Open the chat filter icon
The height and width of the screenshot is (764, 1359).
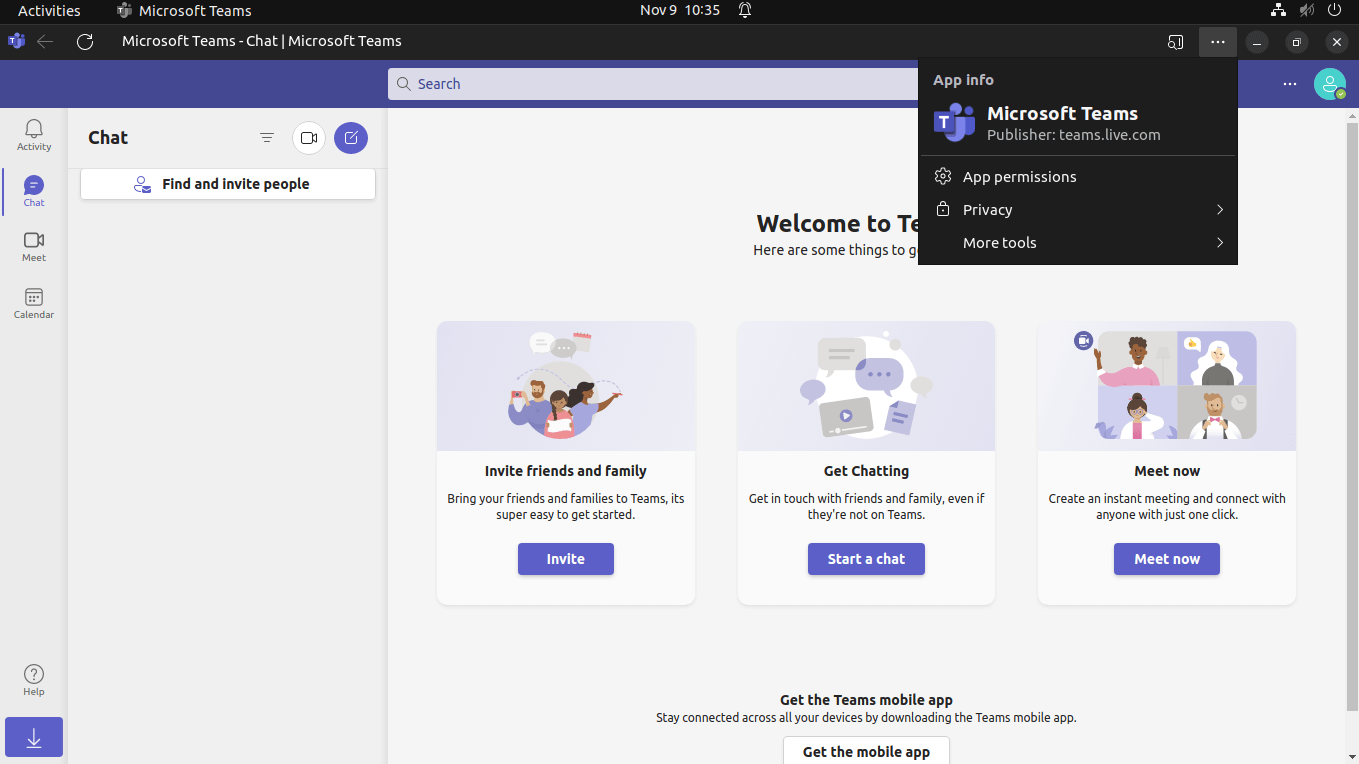266,138
